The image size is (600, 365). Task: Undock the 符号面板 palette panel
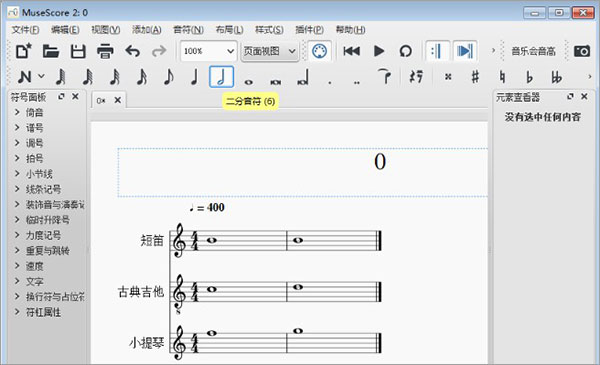[x=61, y=96]
